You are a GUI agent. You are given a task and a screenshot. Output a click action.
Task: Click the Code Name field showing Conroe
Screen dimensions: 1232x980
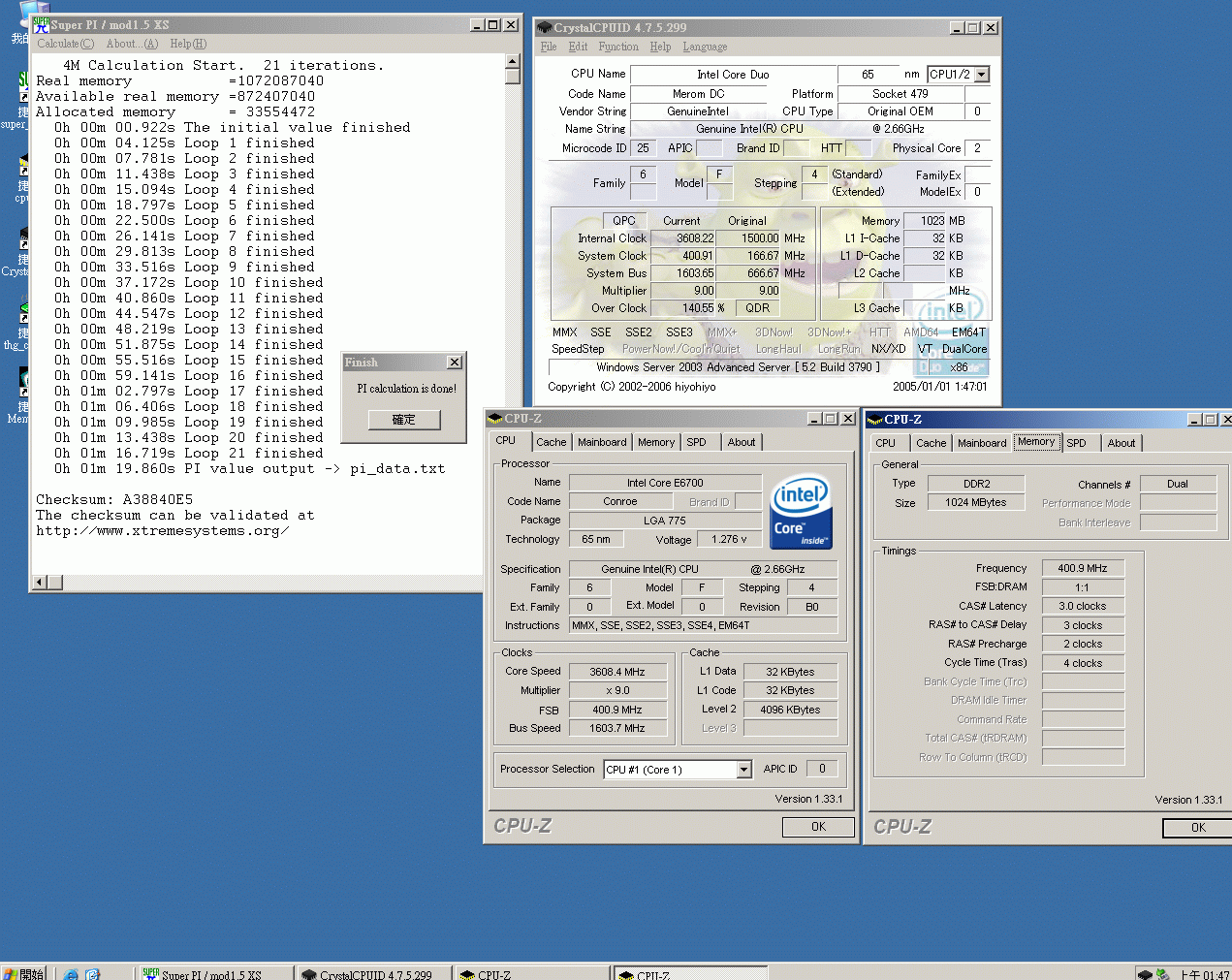point(620,501)
